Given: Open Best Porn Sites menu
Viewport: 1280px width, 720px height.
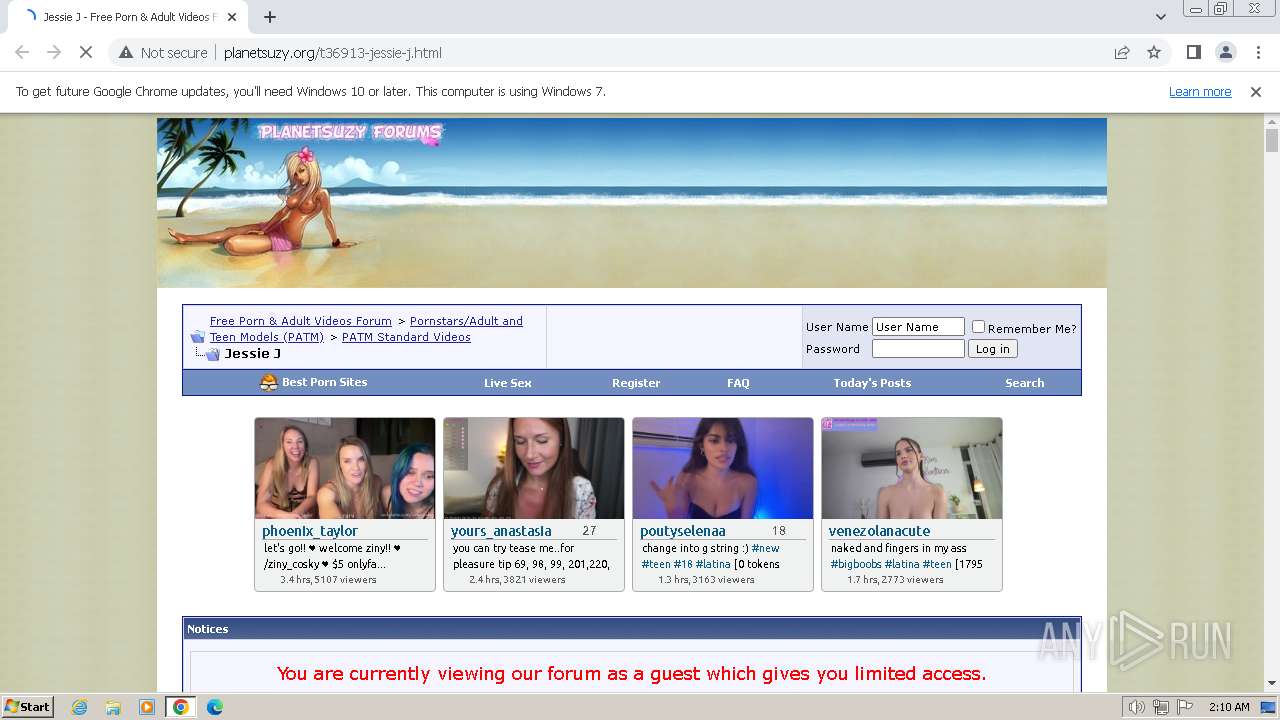Looking at the screenshot, I should [314, 382].
